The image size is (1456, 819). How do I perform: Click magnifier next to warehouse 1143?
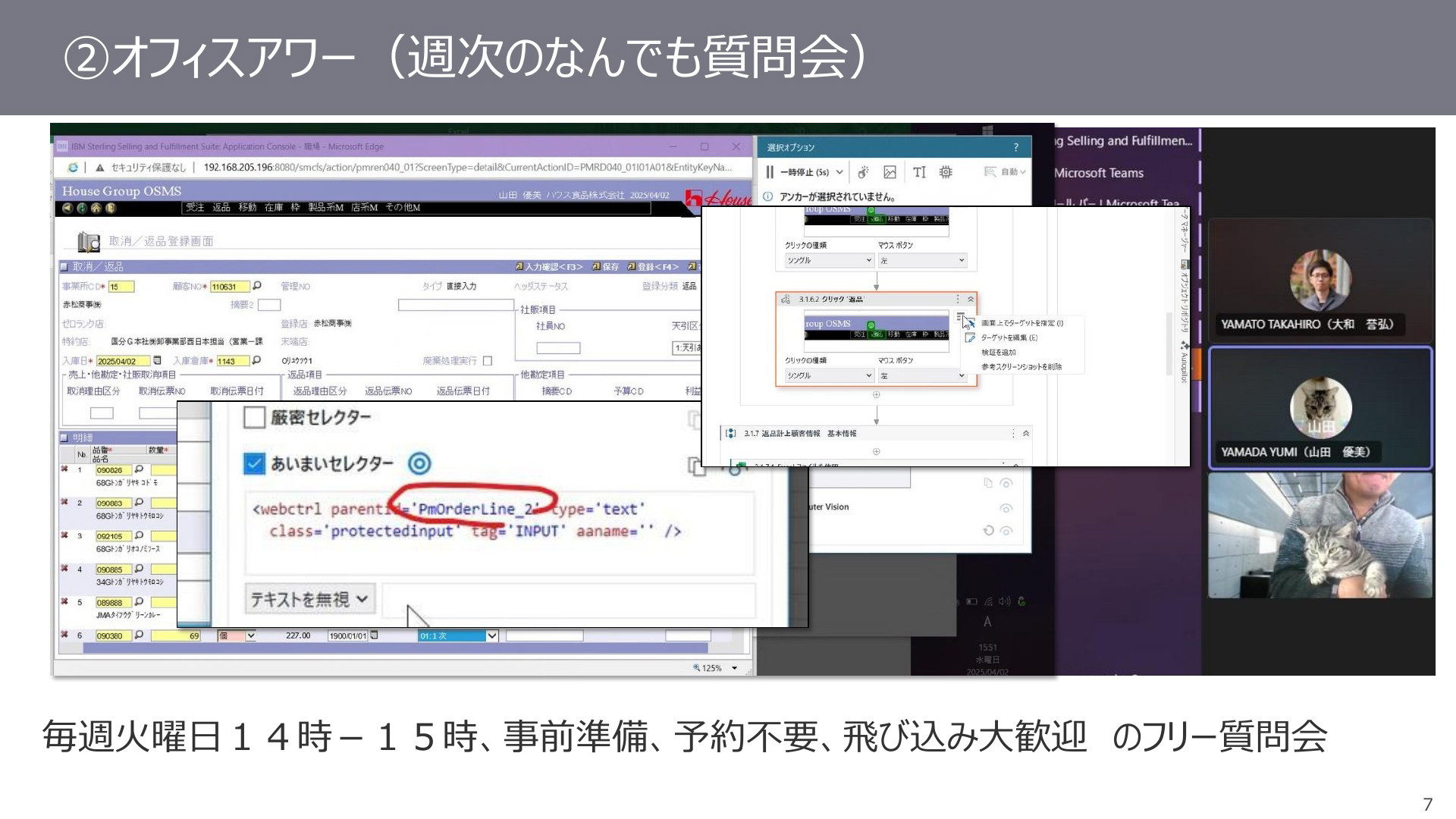pyautogui.click(x=256, y=360)
